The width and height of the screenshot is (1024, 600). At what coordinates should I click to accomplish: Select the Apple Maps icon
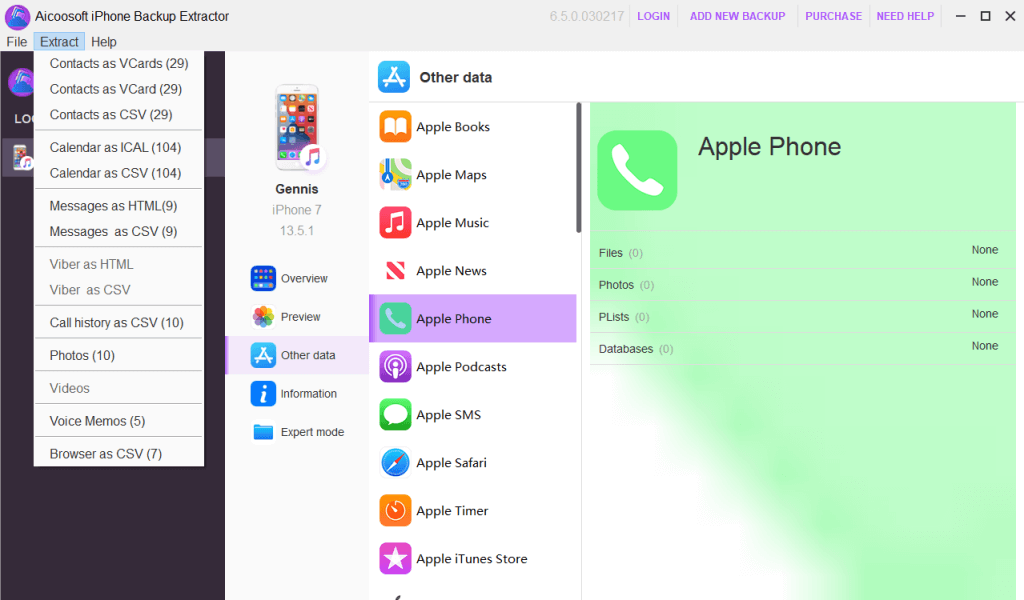tap(395, 175)
